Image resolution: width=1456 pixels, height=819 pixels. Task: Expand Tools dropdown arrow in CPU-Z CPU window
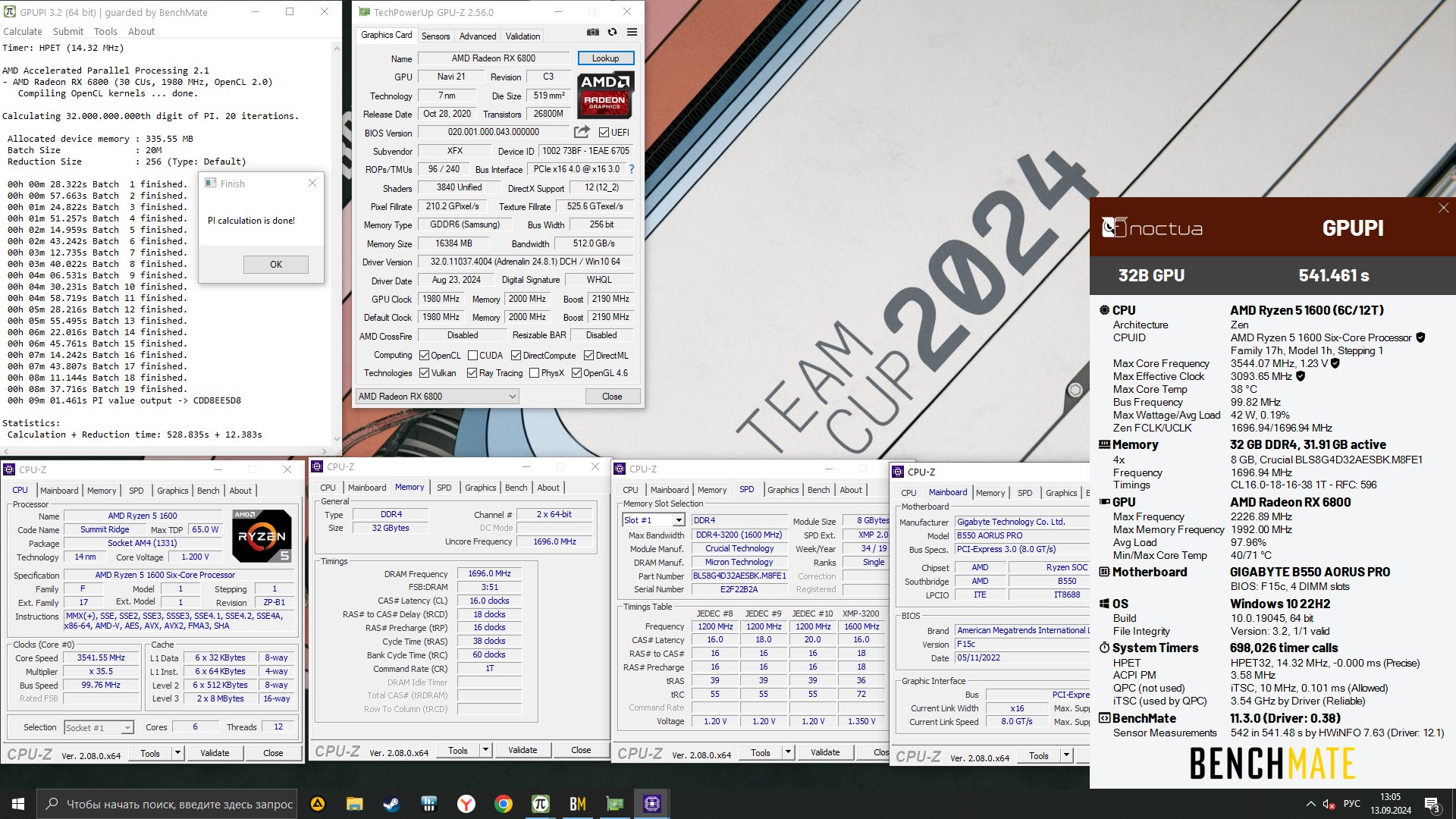(x=177, y=753)
